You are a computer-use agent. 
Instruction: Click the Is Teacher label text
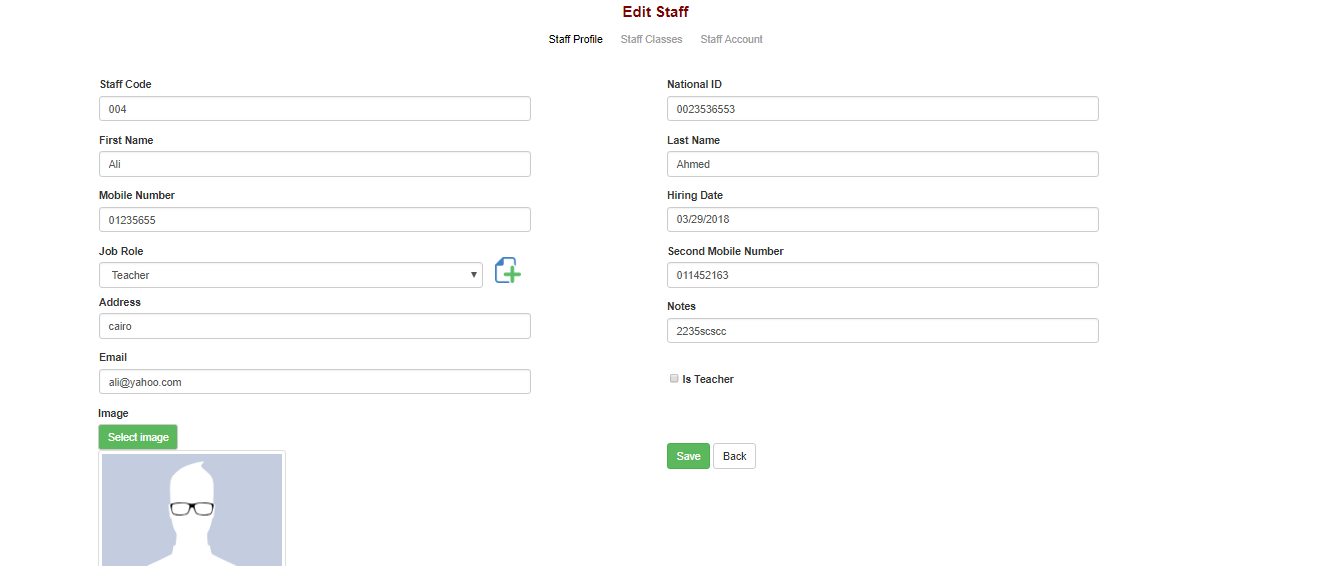708,380
